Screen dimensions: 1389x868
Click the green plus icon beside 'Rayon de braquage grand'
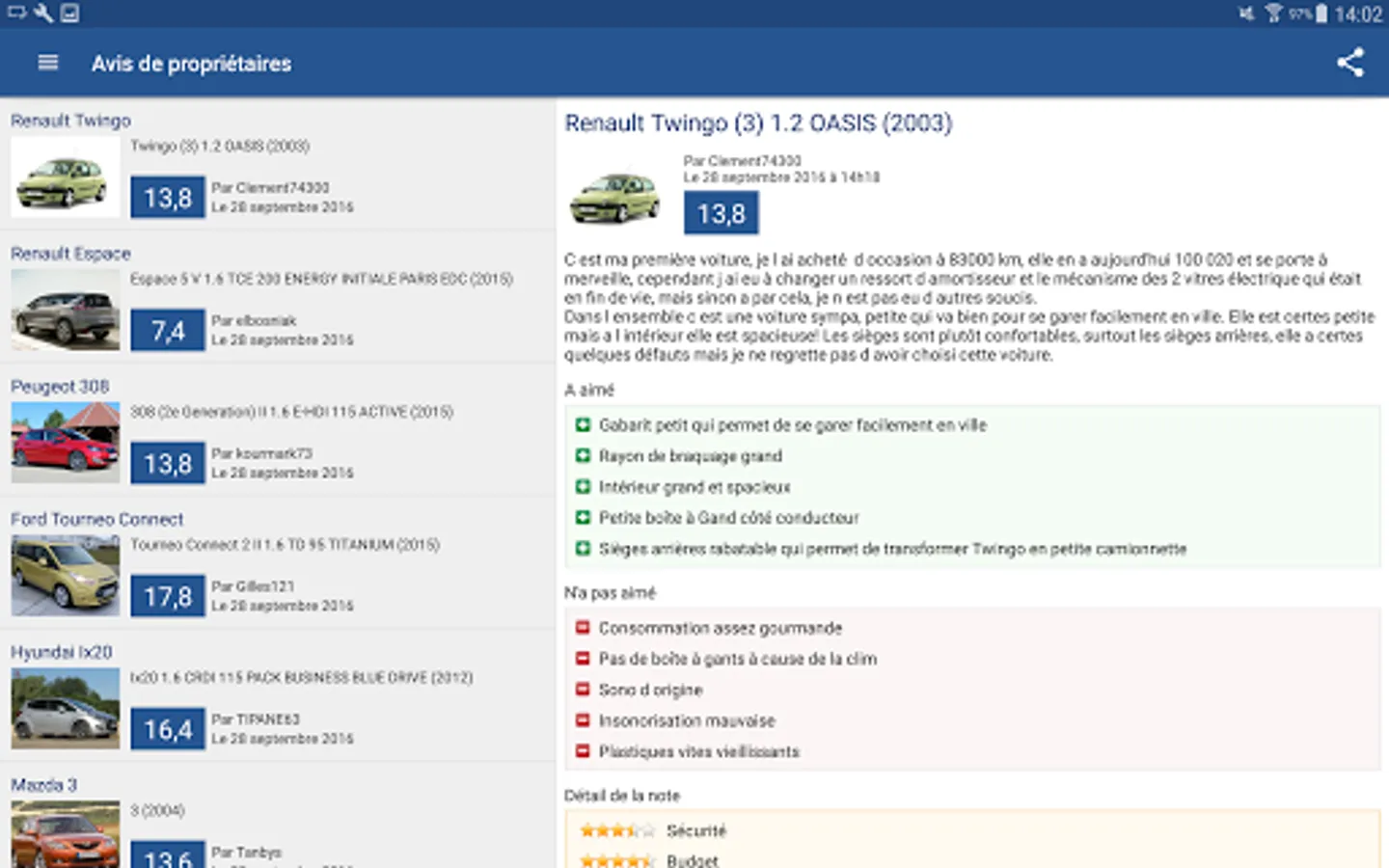583,456
